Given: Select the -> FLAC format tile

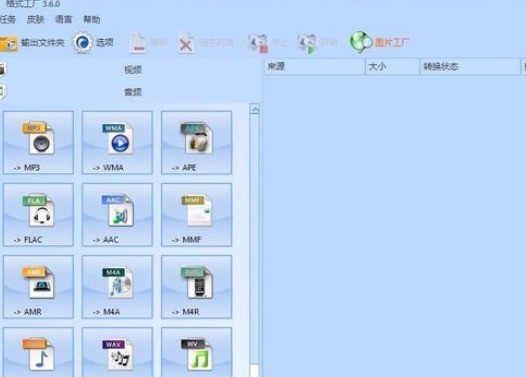Looking at the screenshot, I should 38,215.
